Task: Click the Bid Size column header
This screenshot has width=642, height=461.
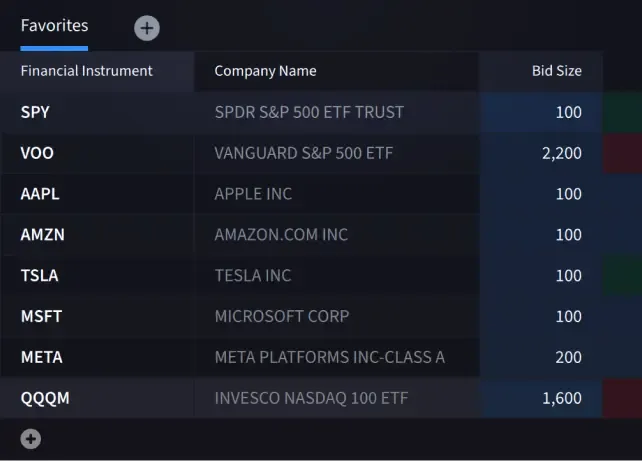Action: [x=556, y=71]
